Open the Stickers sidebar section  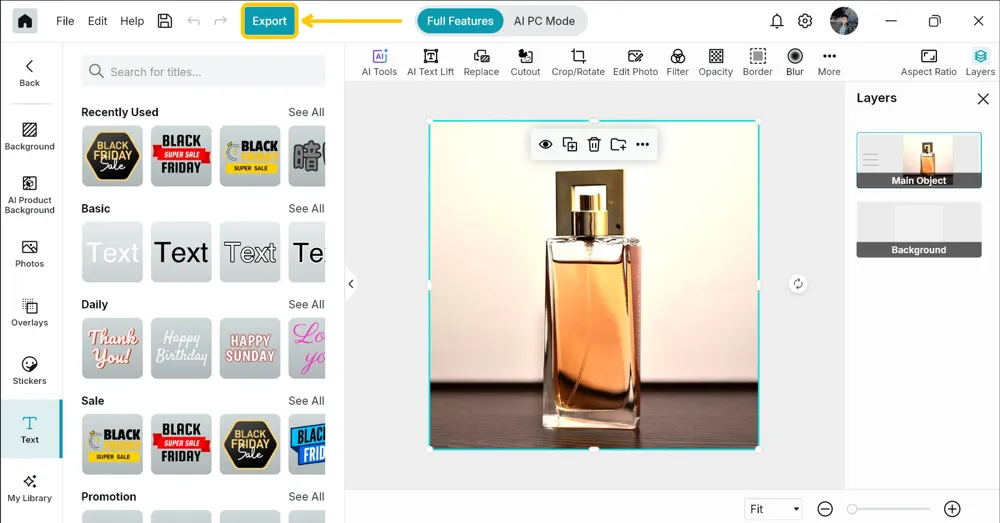tap(29, 371)
